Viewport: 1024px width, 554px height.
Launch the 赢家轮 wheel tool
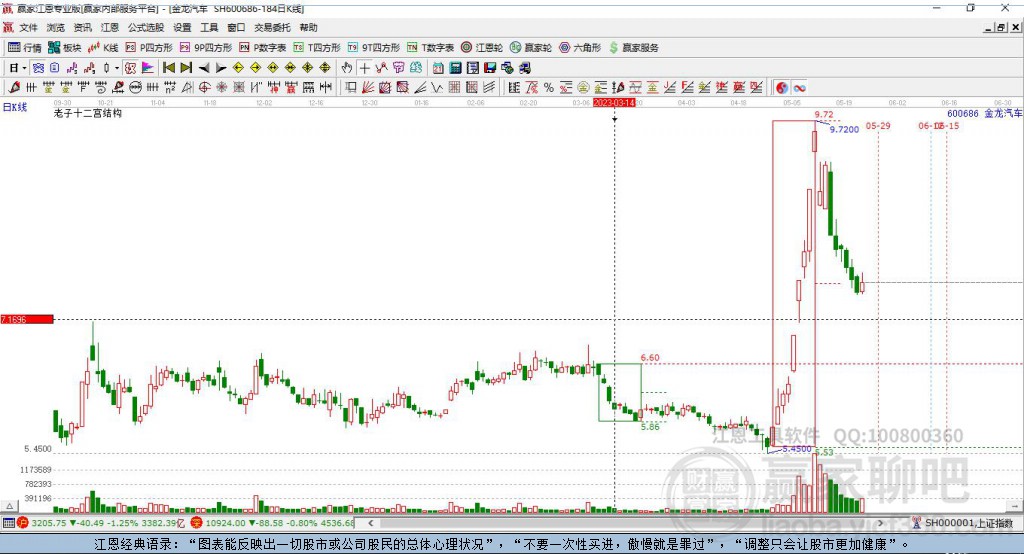(531, 48)
